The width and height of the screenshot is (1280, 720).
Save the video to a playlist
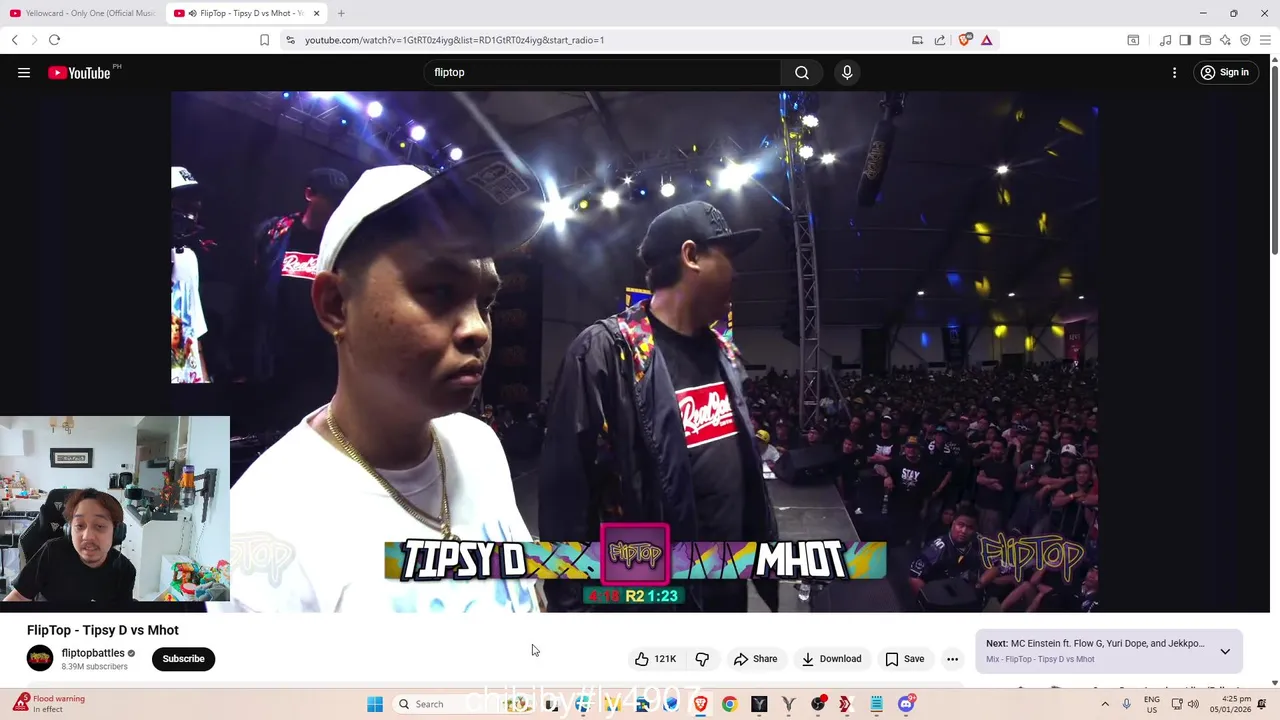tap(904, 658)
